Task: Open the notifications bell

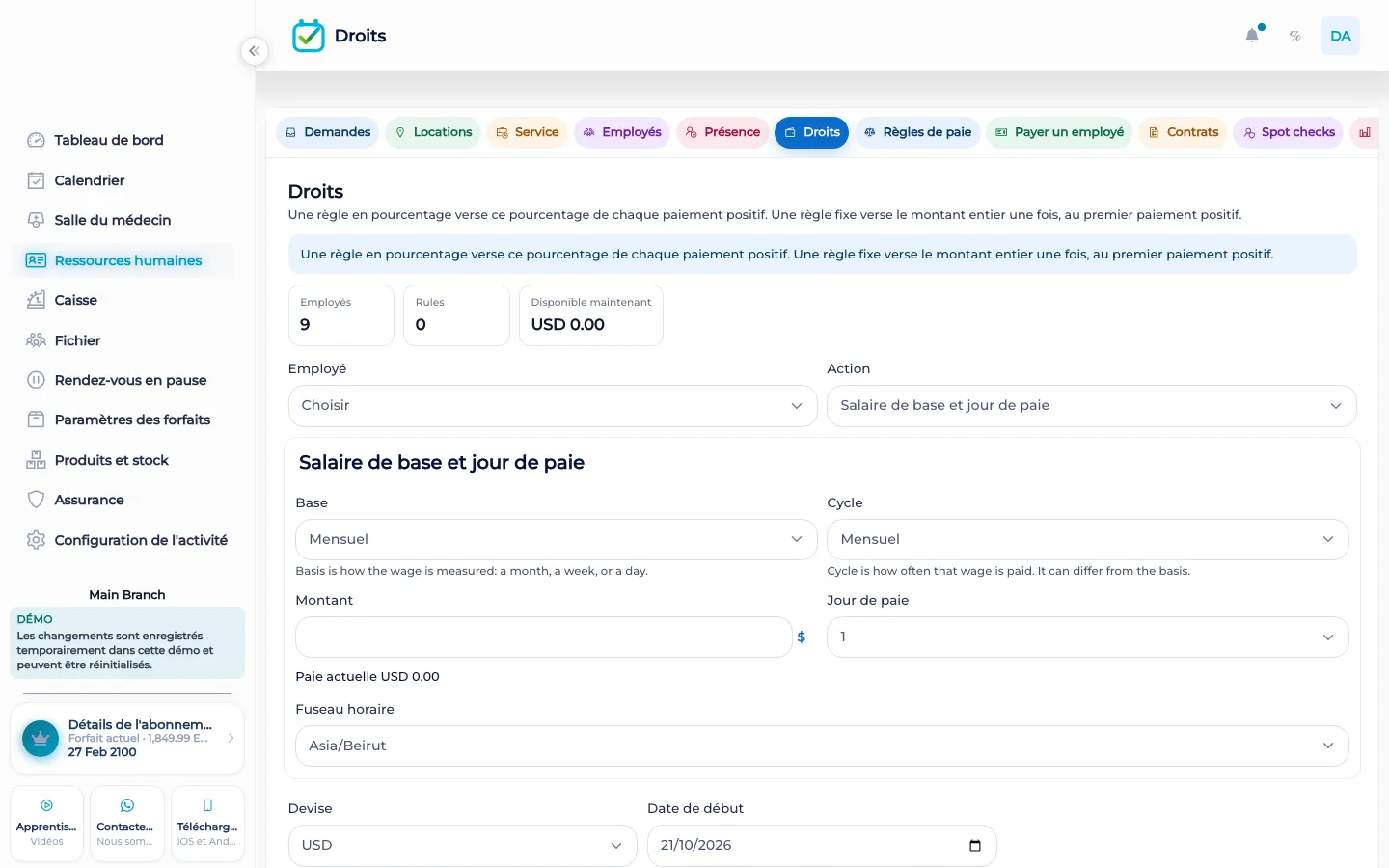Action: (x=1252, y=36)
